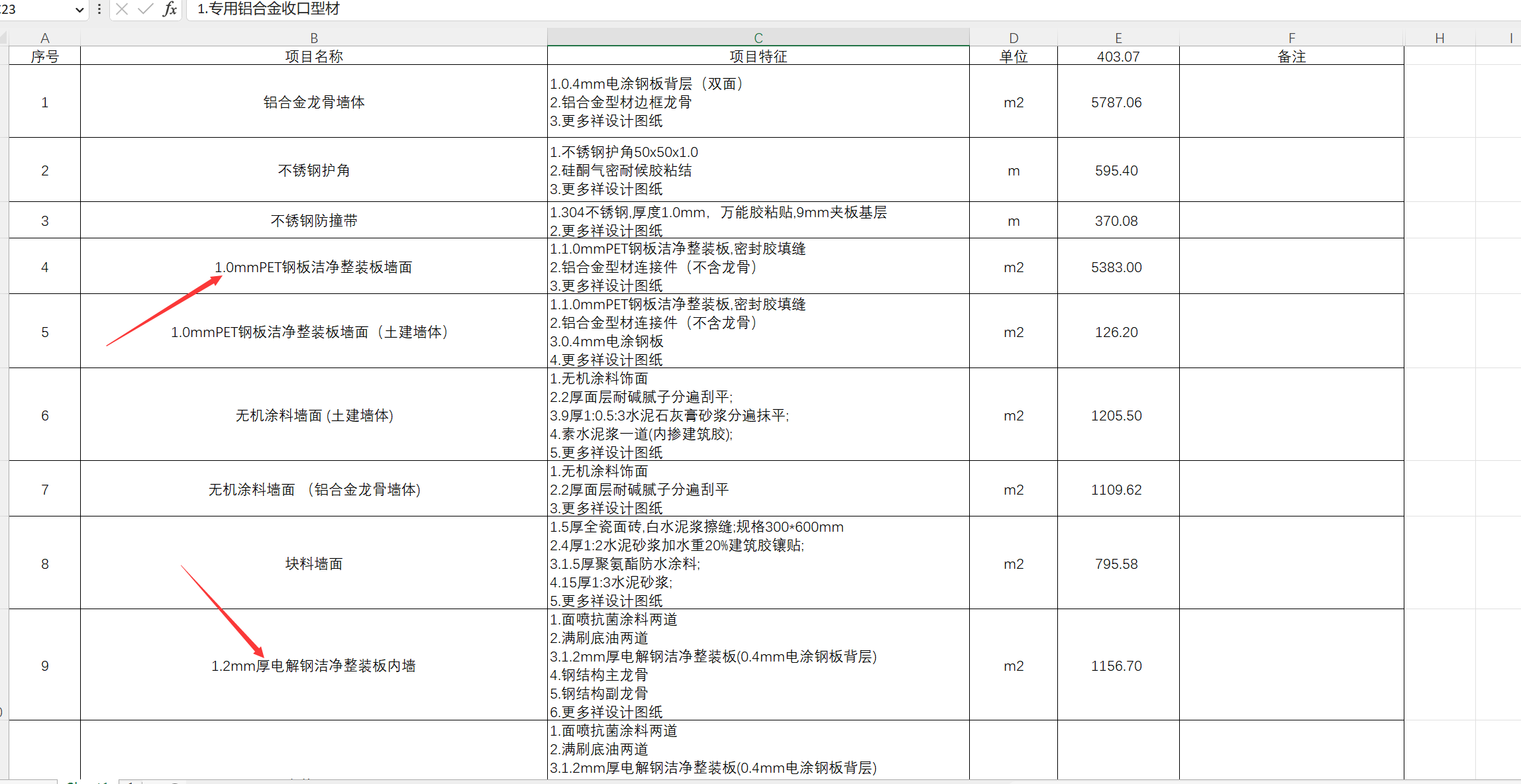Click feature cell starting 1.不锈钢护角50x50x1.0
Viewport: 1521px width, 784px height.
[x=759, y=170]
